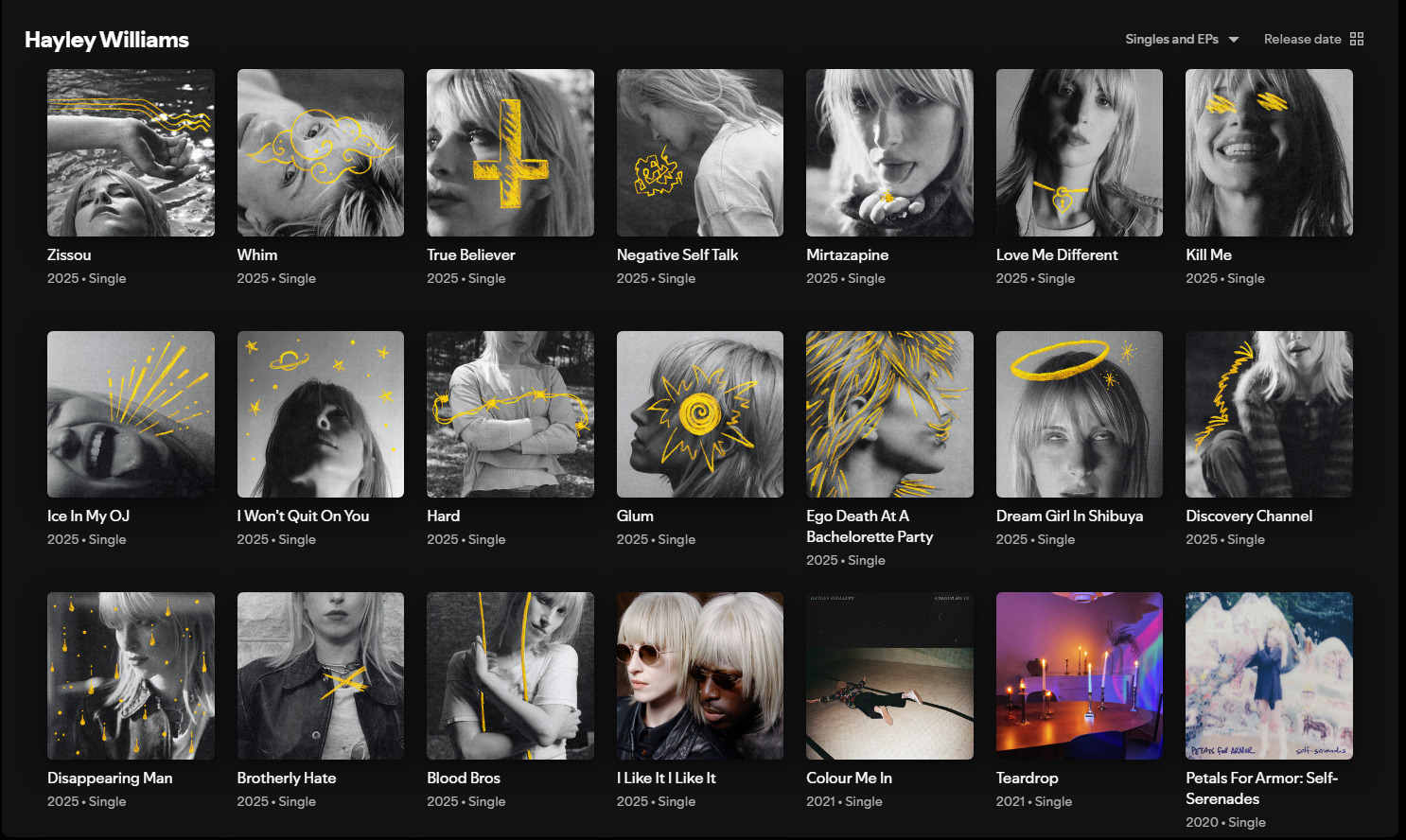Open the Hard single cover art
The height and width of the screenshot is (840, 1406).
coord(510,414)
